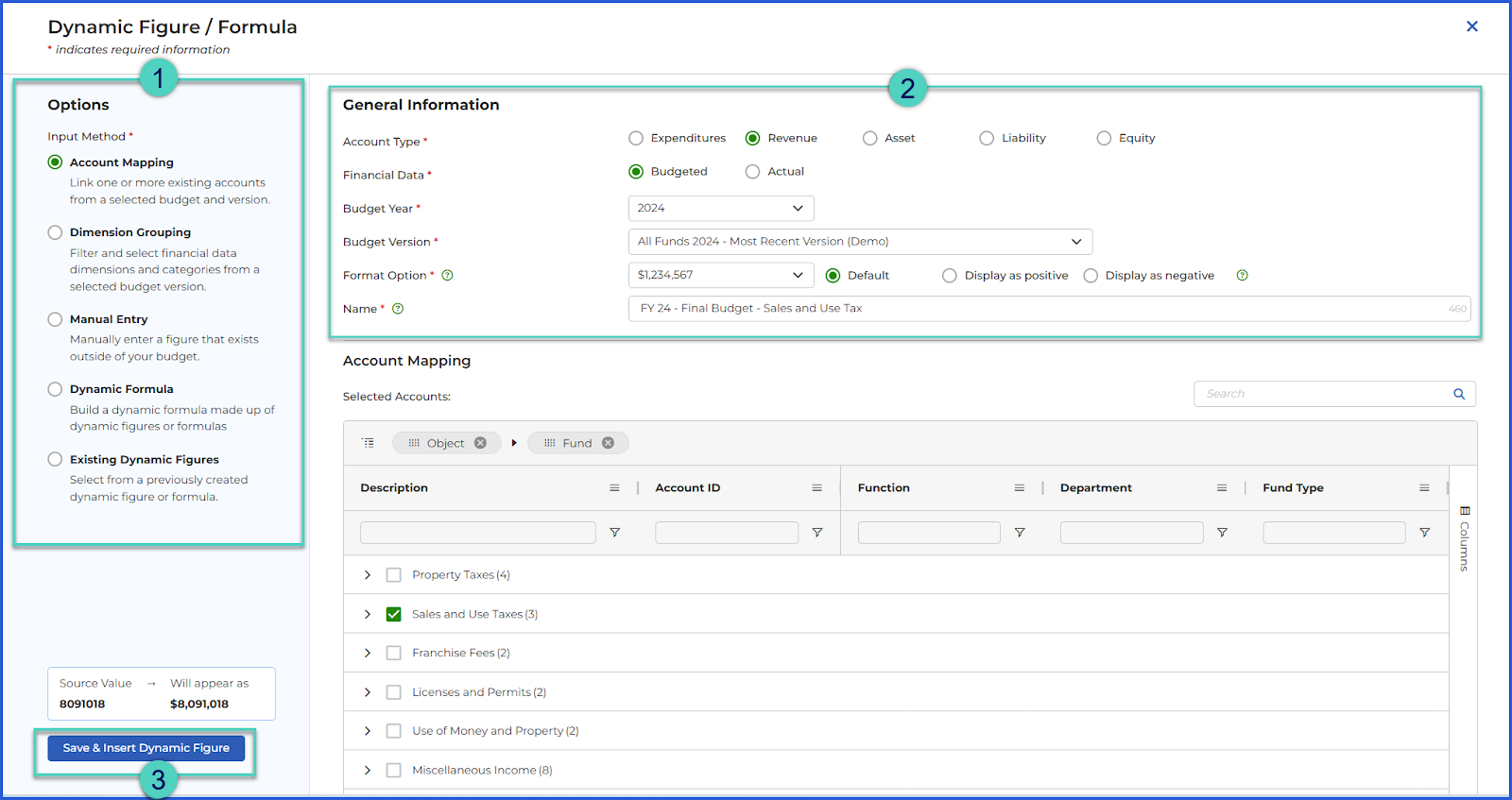Remove the Object grouping chip
1512x800 pixels.
click(x=480, y=443)
